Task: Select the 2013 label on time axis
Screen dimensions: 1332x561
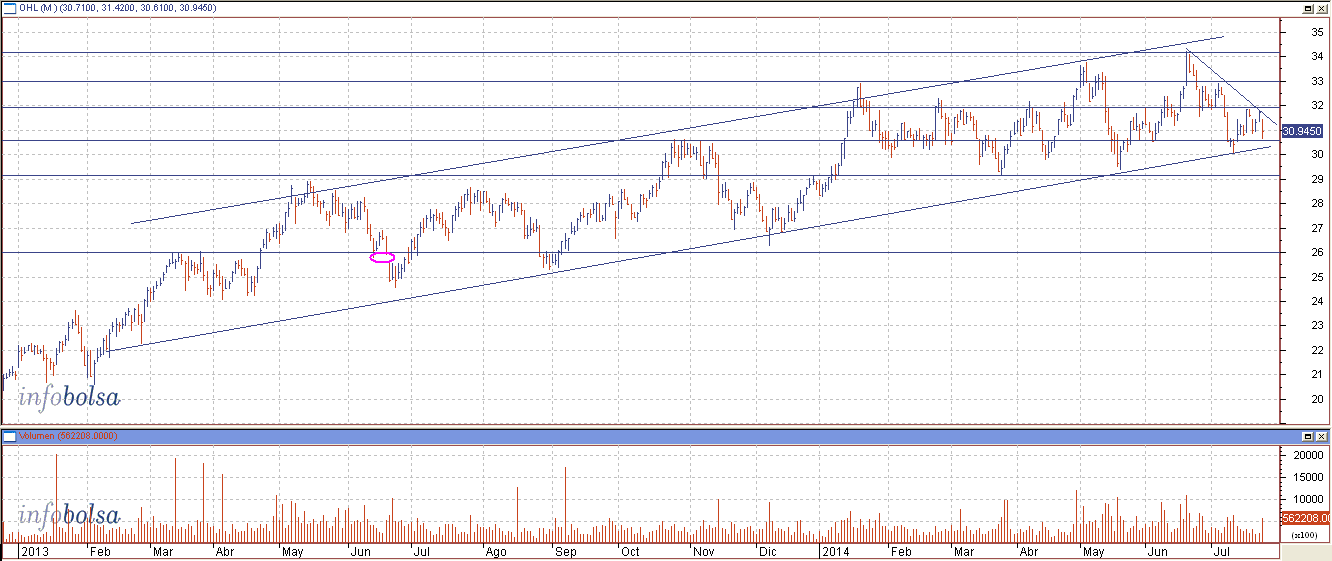Action: pos(35,551)
